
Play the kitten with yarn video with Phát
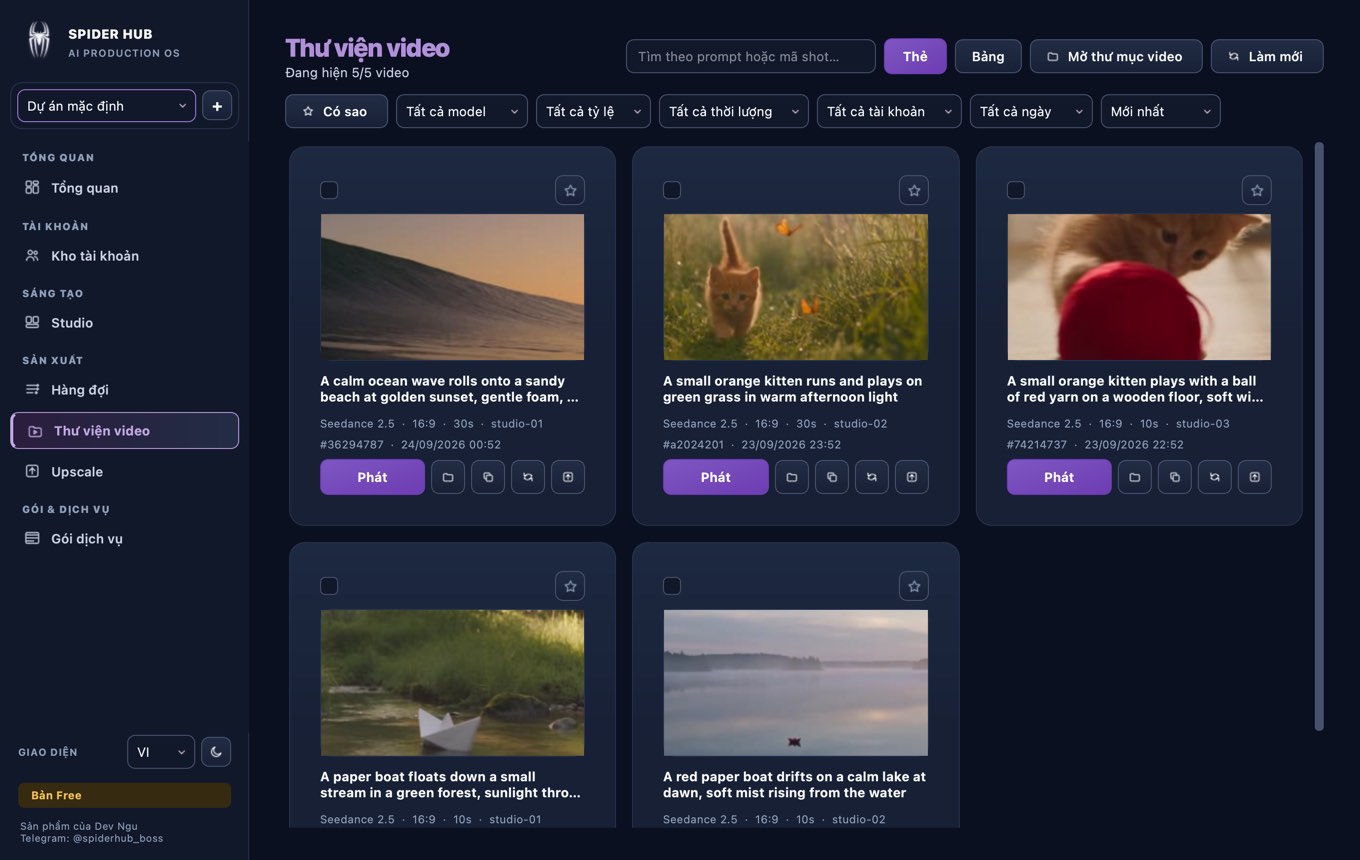1059,477
